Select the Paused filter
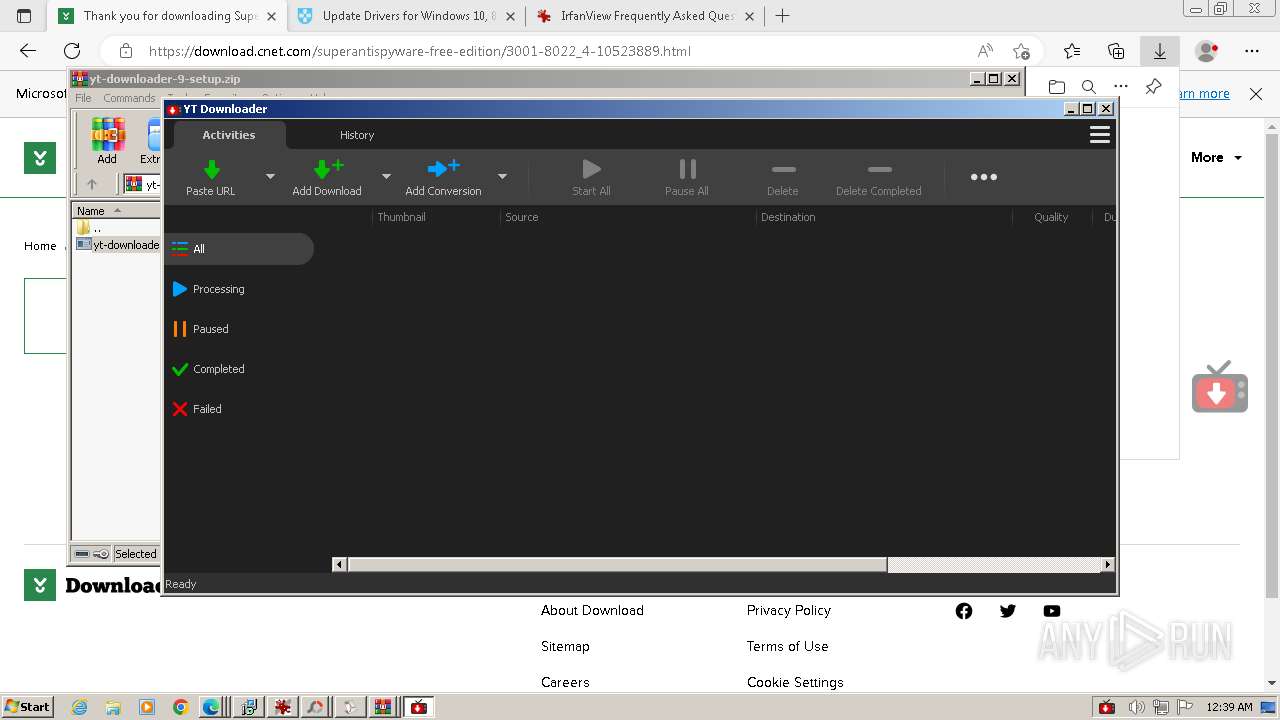The height and width of the screenshot is (720, 1280). (x=239, y=329)
